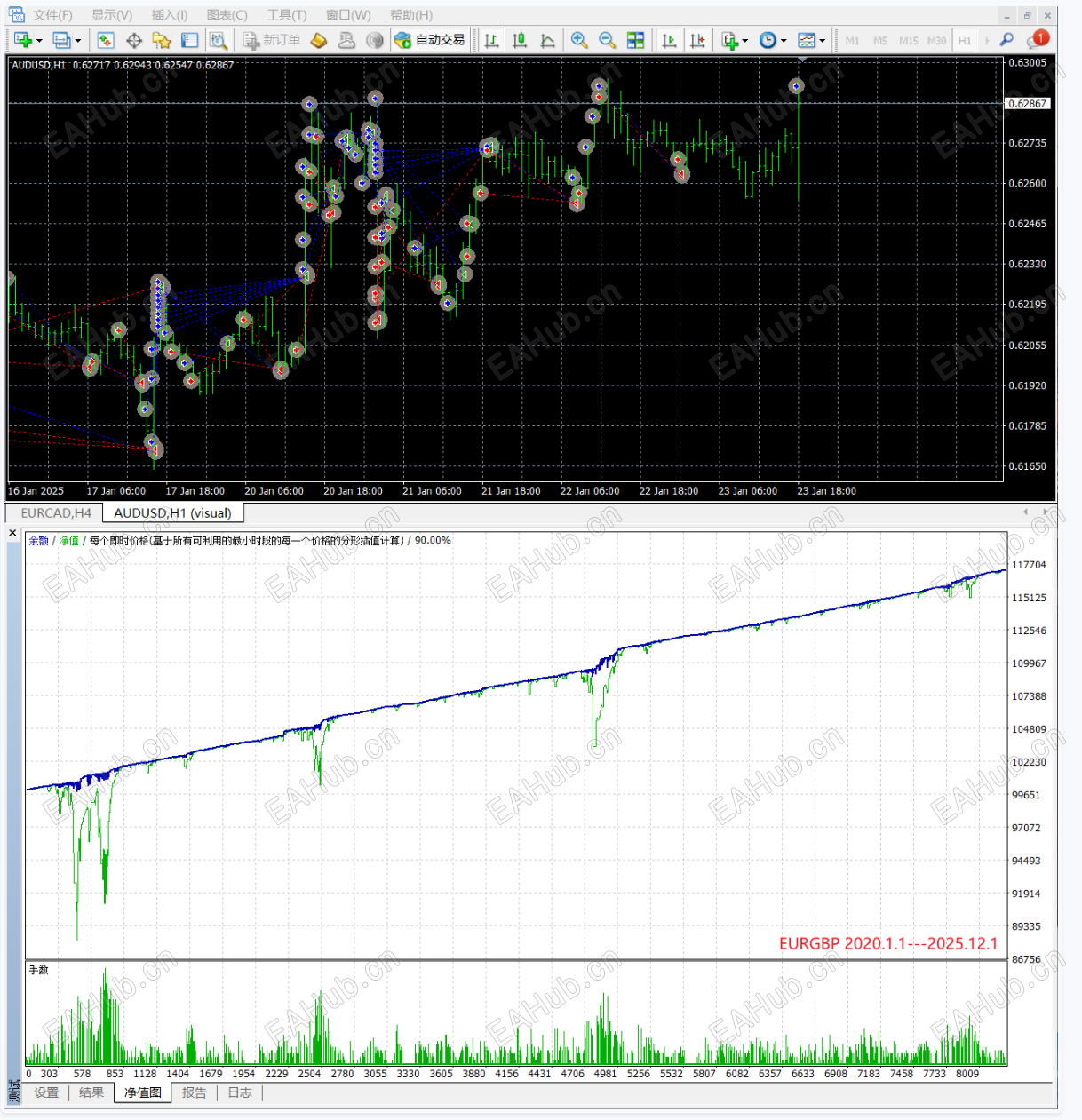Screen dimensions: 1082x1120
Task: Select the M15 timeframe
Action: pos(909,41)
